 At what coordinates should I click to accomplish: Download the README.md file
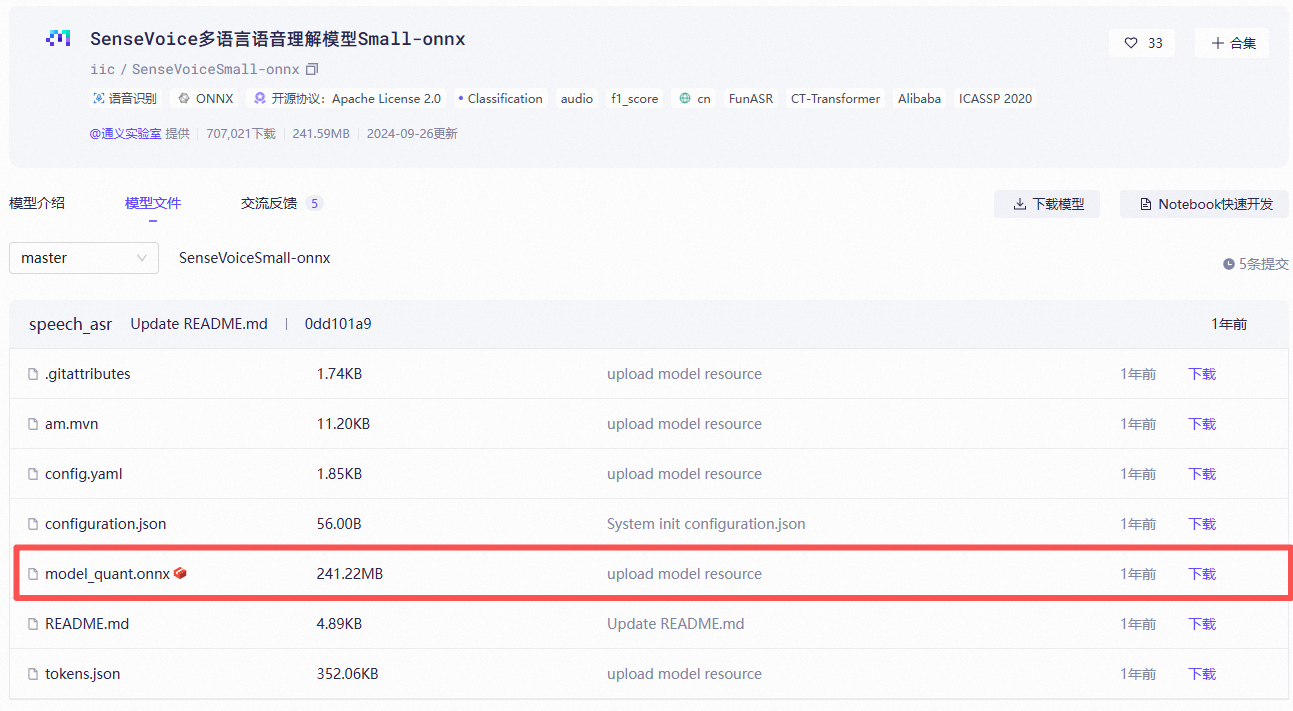[1202, 624]
